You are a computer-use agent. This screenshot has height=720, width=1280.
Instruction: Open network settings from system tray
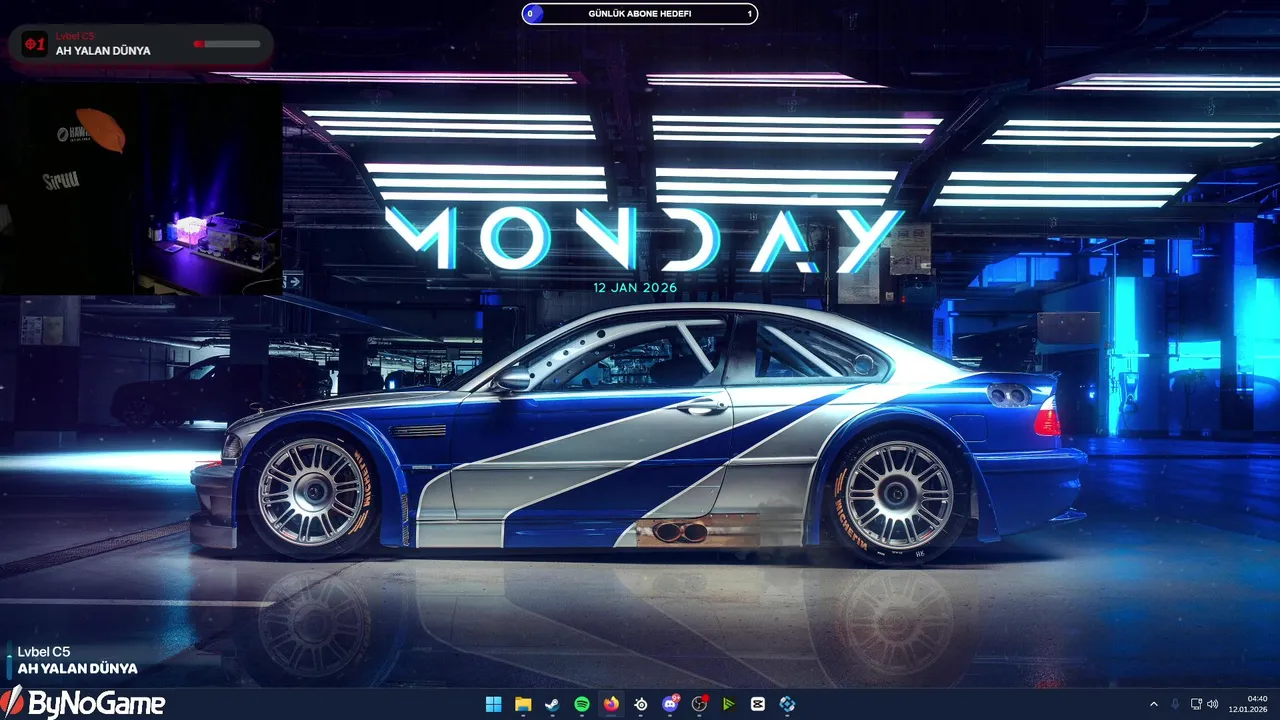[1197, 704]
